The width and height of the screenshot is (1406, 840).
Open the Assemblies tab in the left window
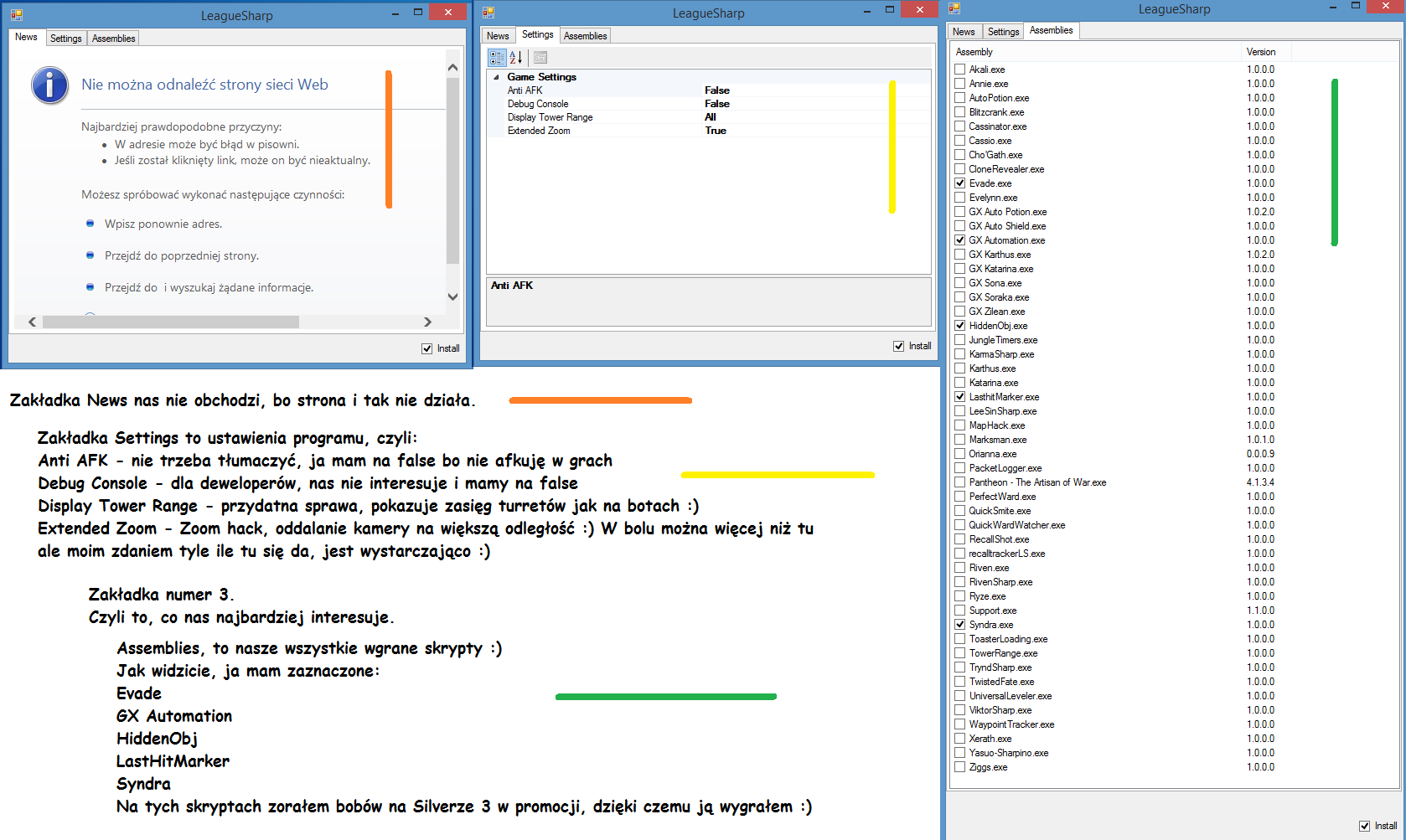point(113,39)
